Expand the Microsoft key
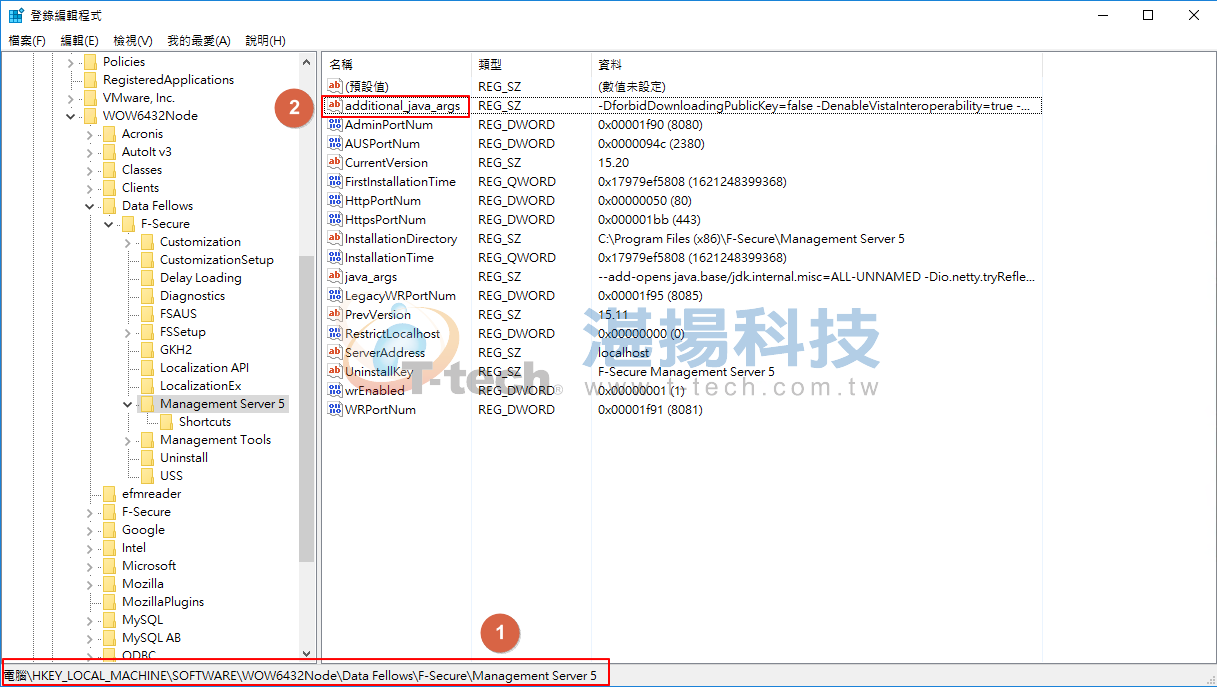This screenshot has width=1217, height=687. (x=90, y=566)
